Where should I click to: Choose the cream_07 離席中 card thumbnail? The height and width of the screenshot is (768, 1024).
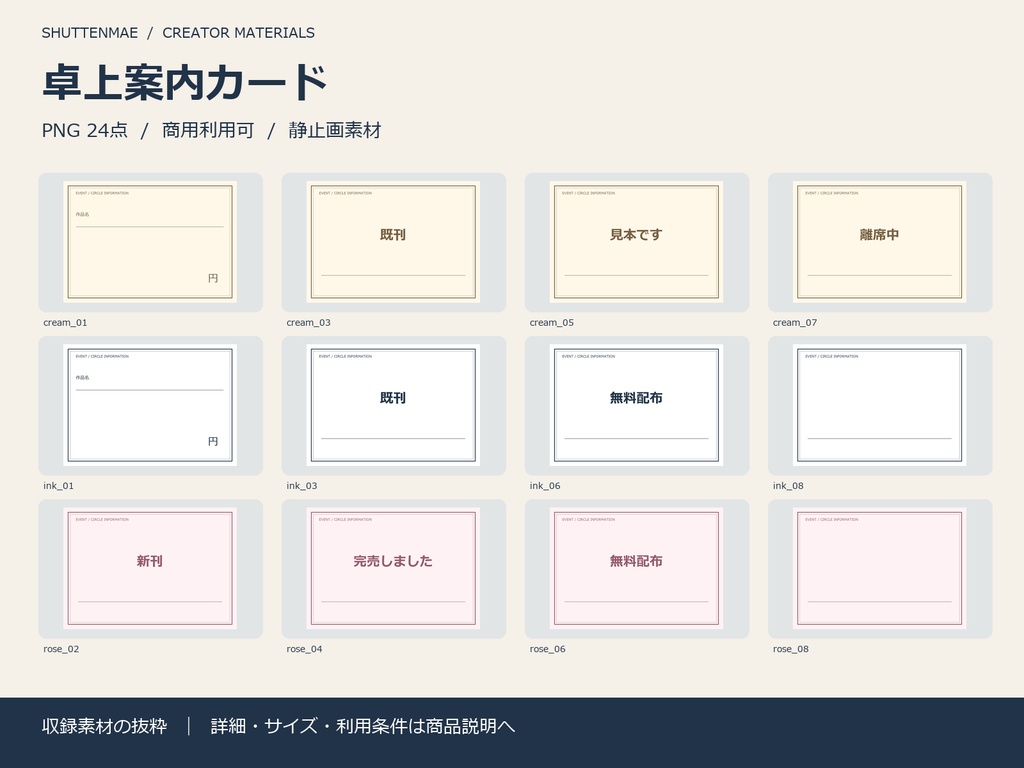pos(880,242)
